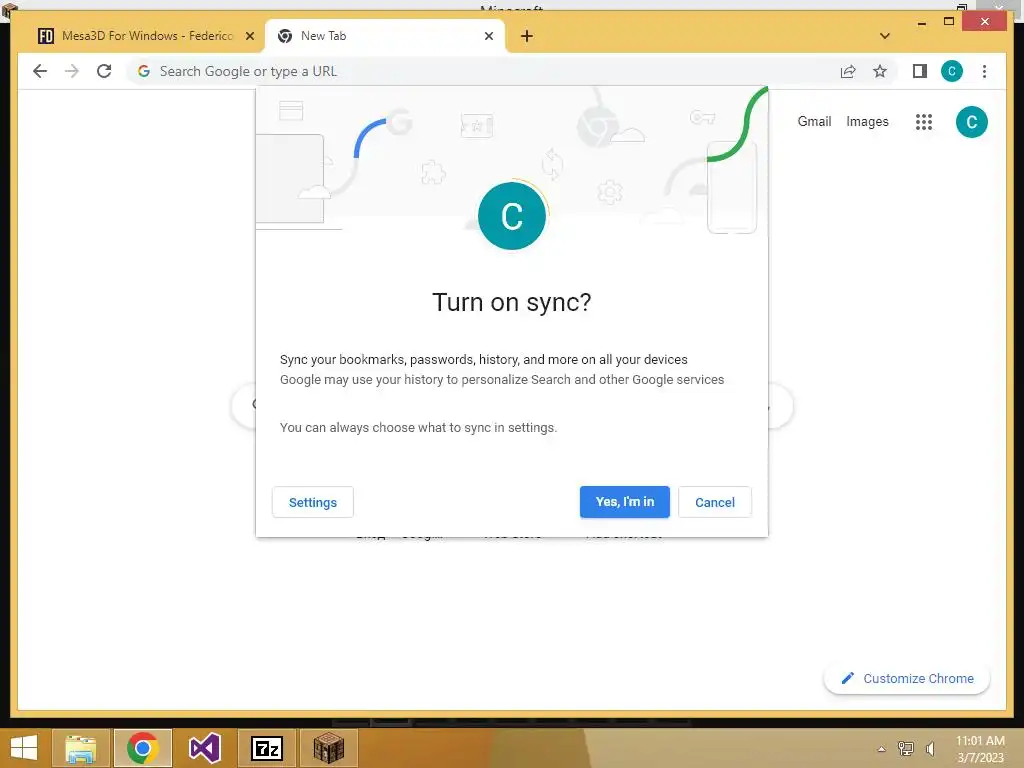Share this page via share icon
The image size is (1024, 768).
pyautogui.click(x=848, y=71)
